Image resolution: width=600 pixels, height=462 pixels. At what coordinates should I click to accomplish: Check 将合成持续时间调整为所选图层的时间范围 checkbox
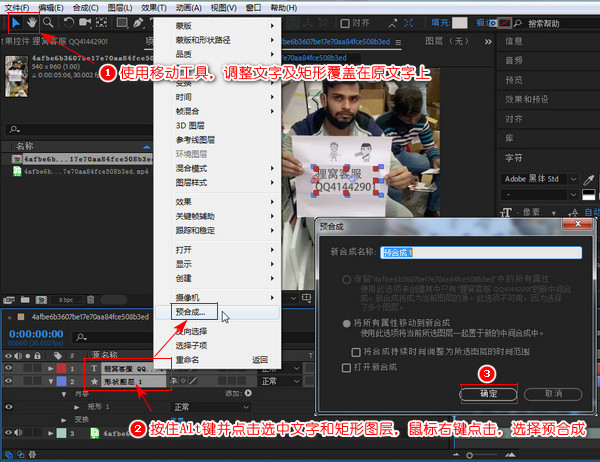356,352
